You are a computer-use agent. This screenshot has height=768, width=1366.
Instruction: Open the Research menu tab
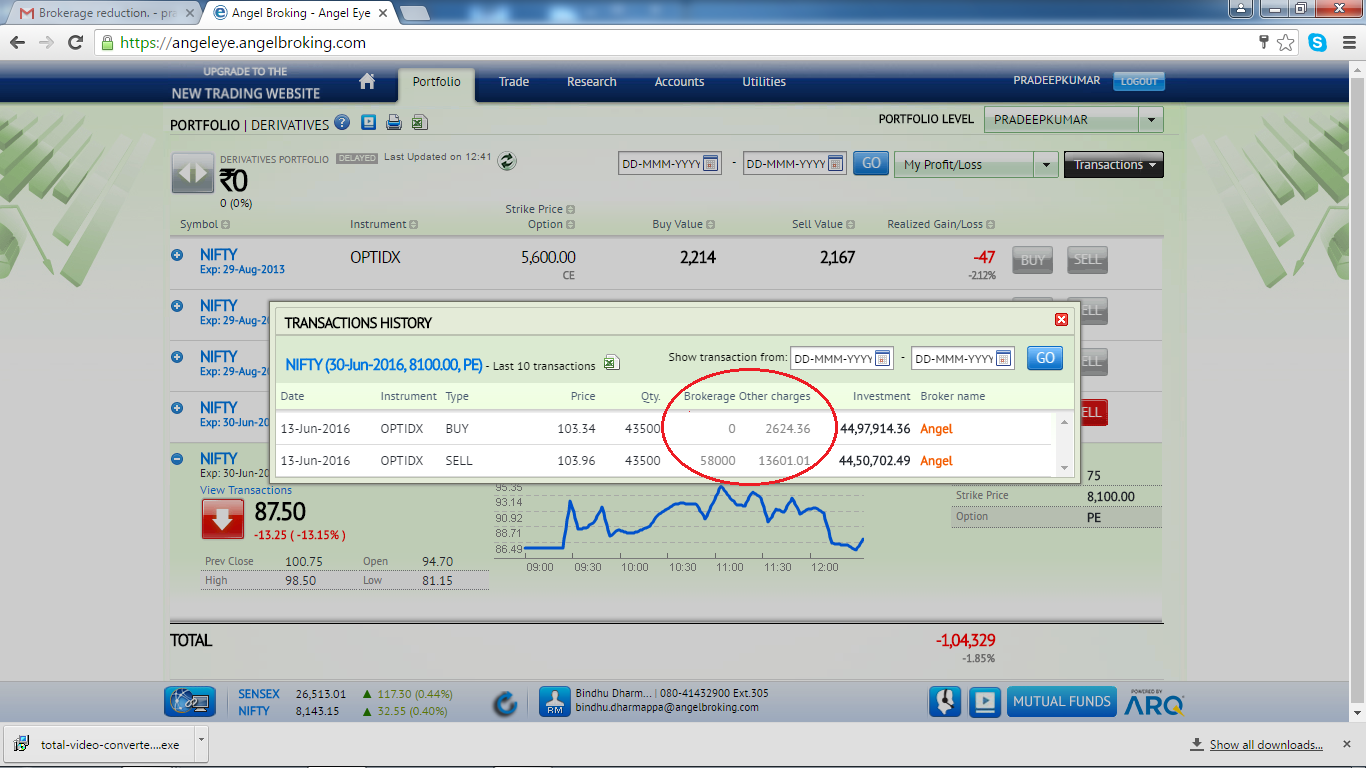[591, 82]
